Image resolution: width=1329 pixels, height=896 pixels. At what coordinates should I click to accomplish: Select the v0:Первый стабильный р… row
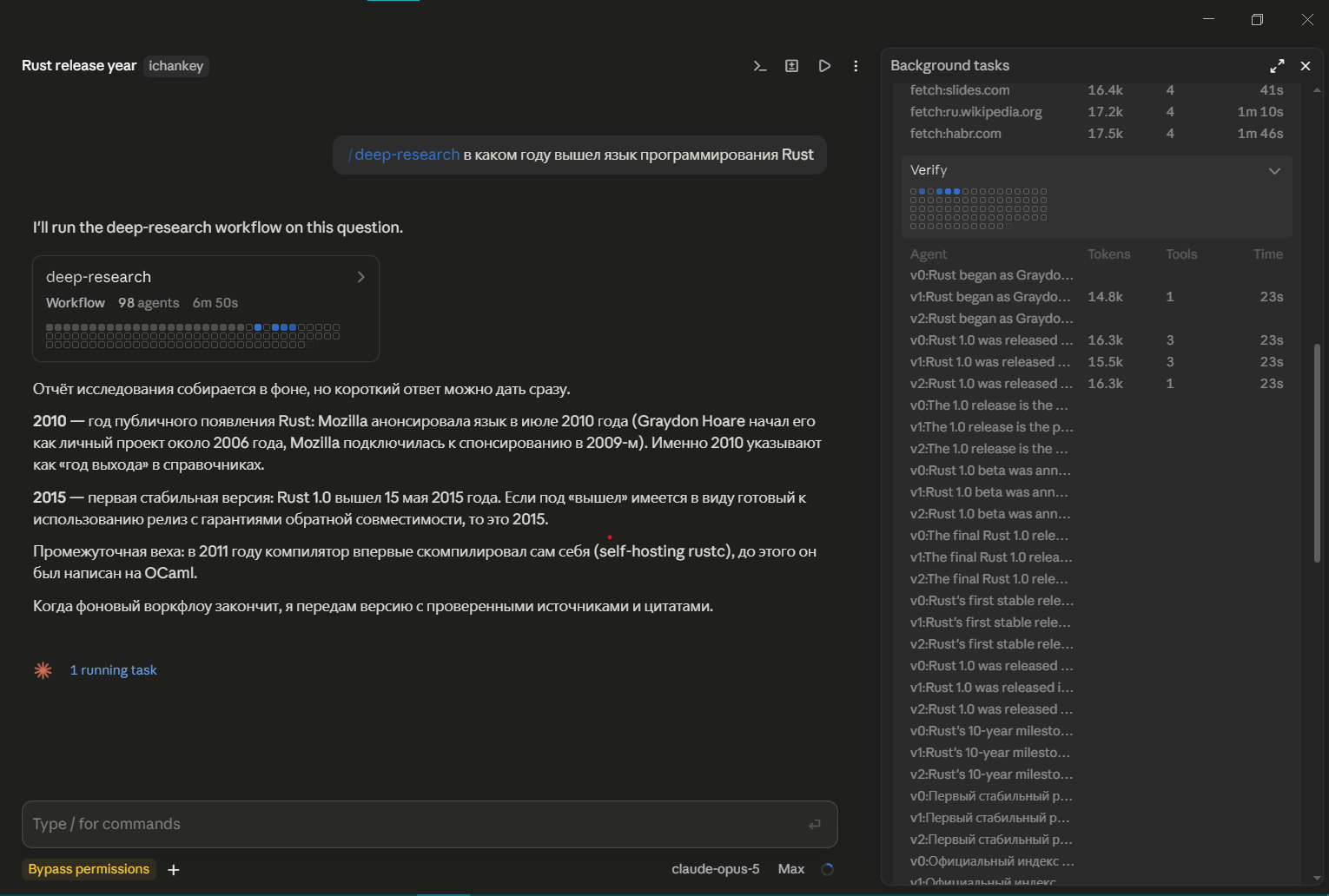1097,796
